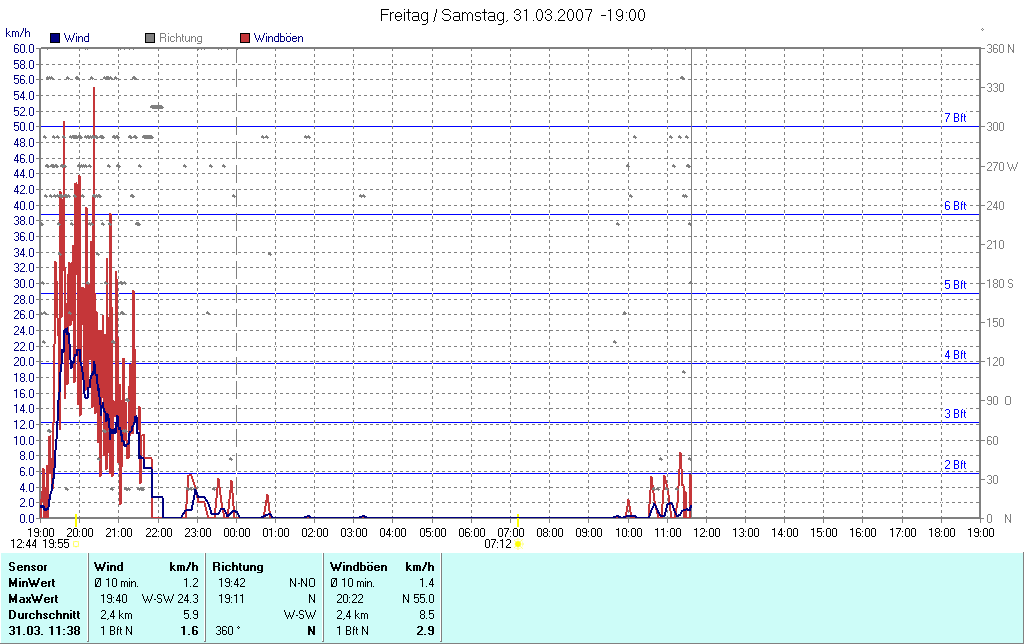Viewport: 1024px width, 644px height.
Task: Click the 5 Bft line label
Action: [x=955, y=285]
